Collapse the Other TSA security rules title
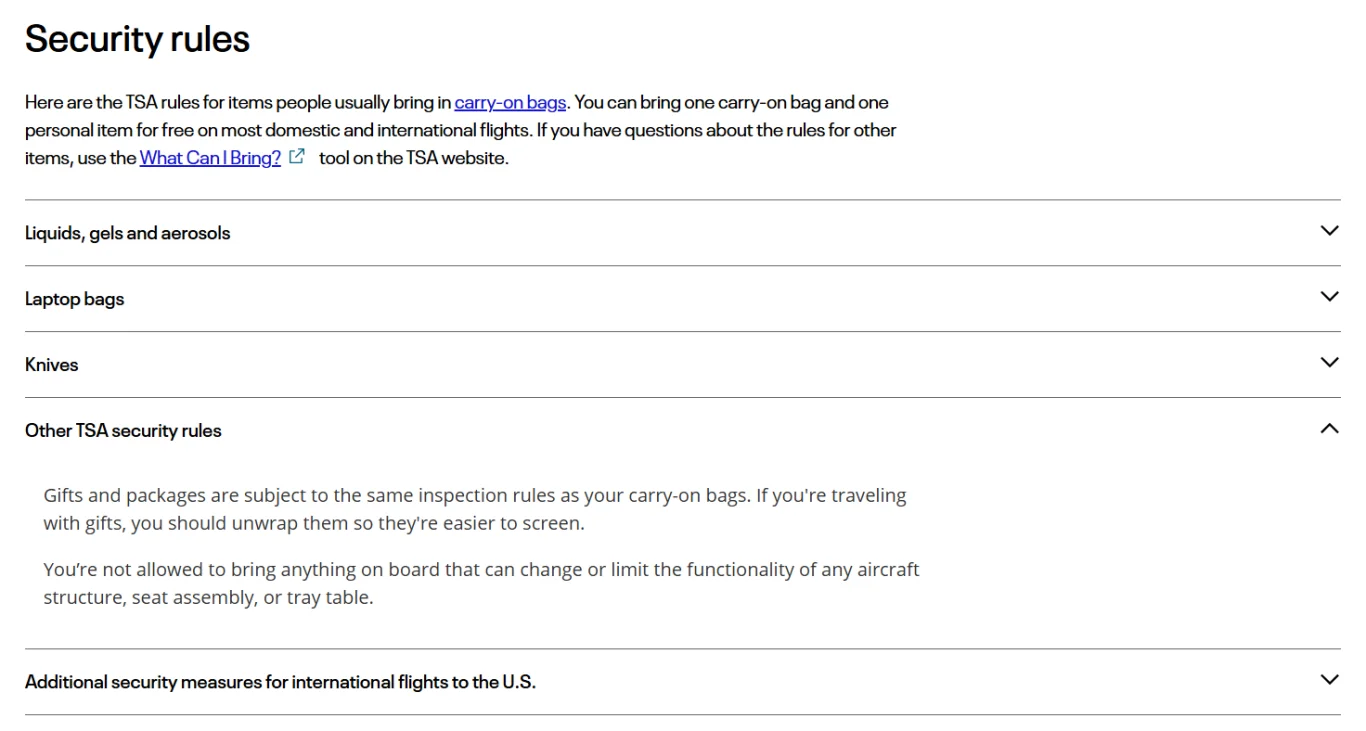This screenshot has height=731, width=1366. pyautogui.click(x=123, y=431)
